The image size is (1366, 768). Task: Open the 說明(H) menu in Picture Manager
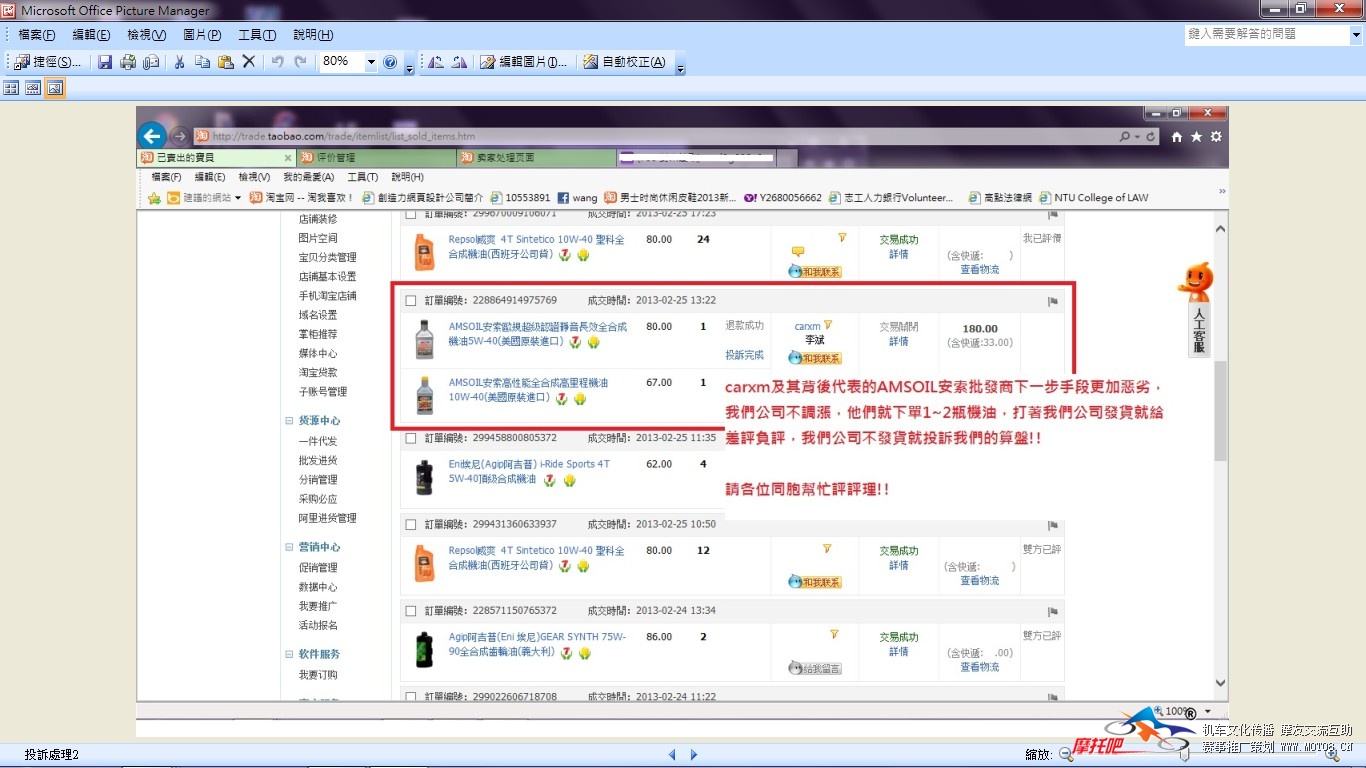[x=313, y=35]
